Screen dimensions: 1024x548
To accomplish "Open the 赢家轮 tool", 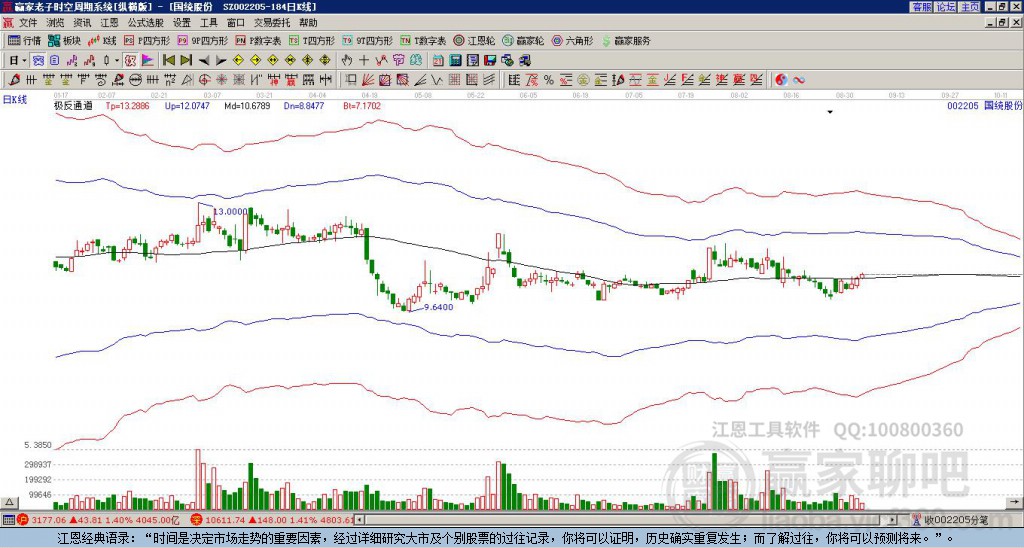I will click(523, 40).
